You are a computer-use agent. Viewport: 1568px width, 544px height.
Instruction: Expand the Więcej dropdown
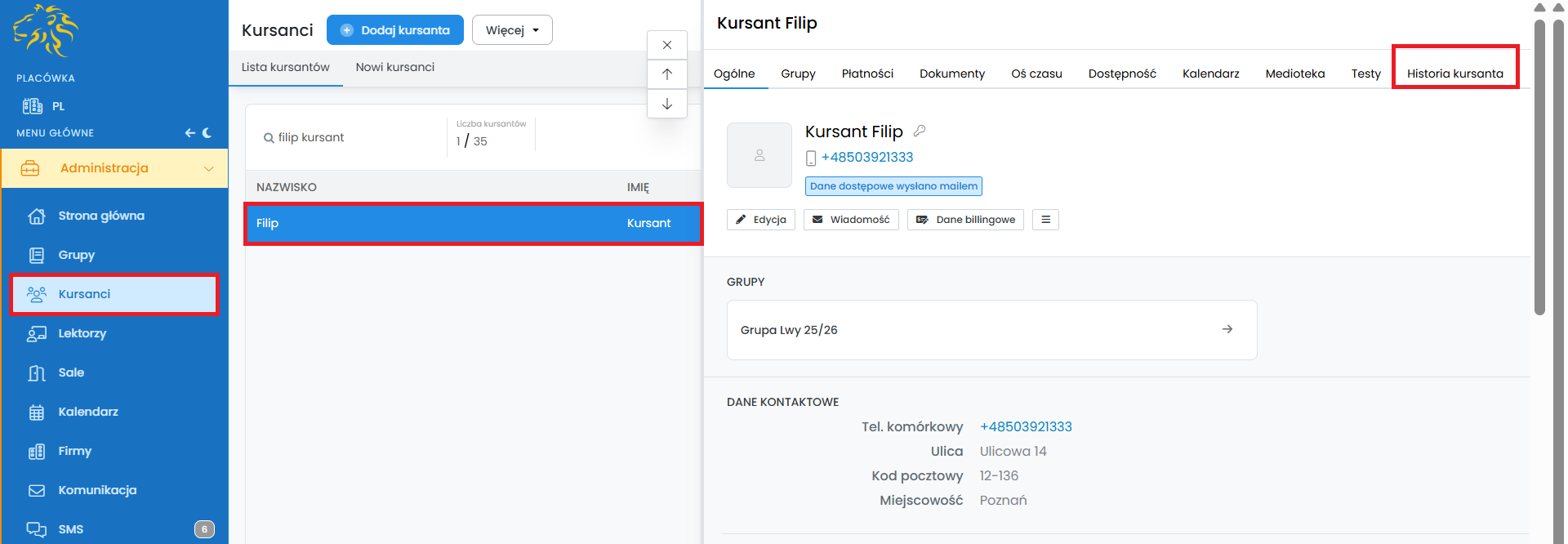(512, 30)
